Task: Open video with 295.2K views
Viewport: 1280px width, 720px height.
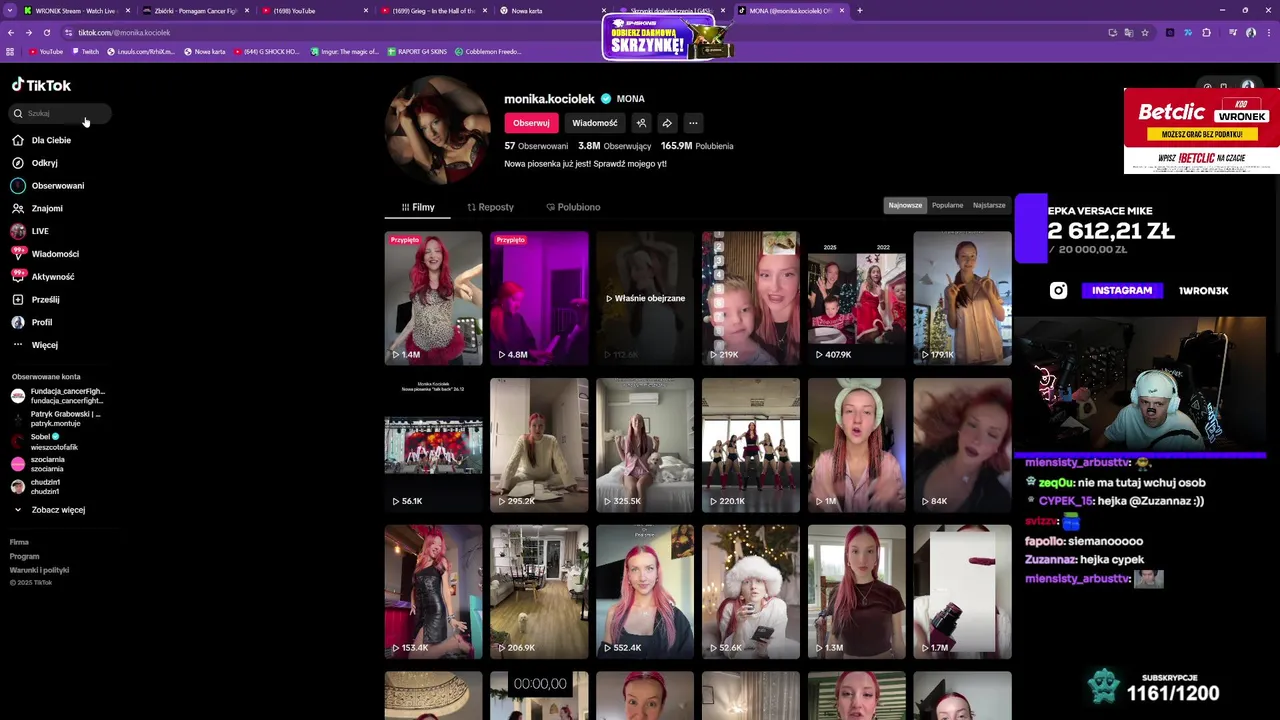Action: [x=539, y=445]
